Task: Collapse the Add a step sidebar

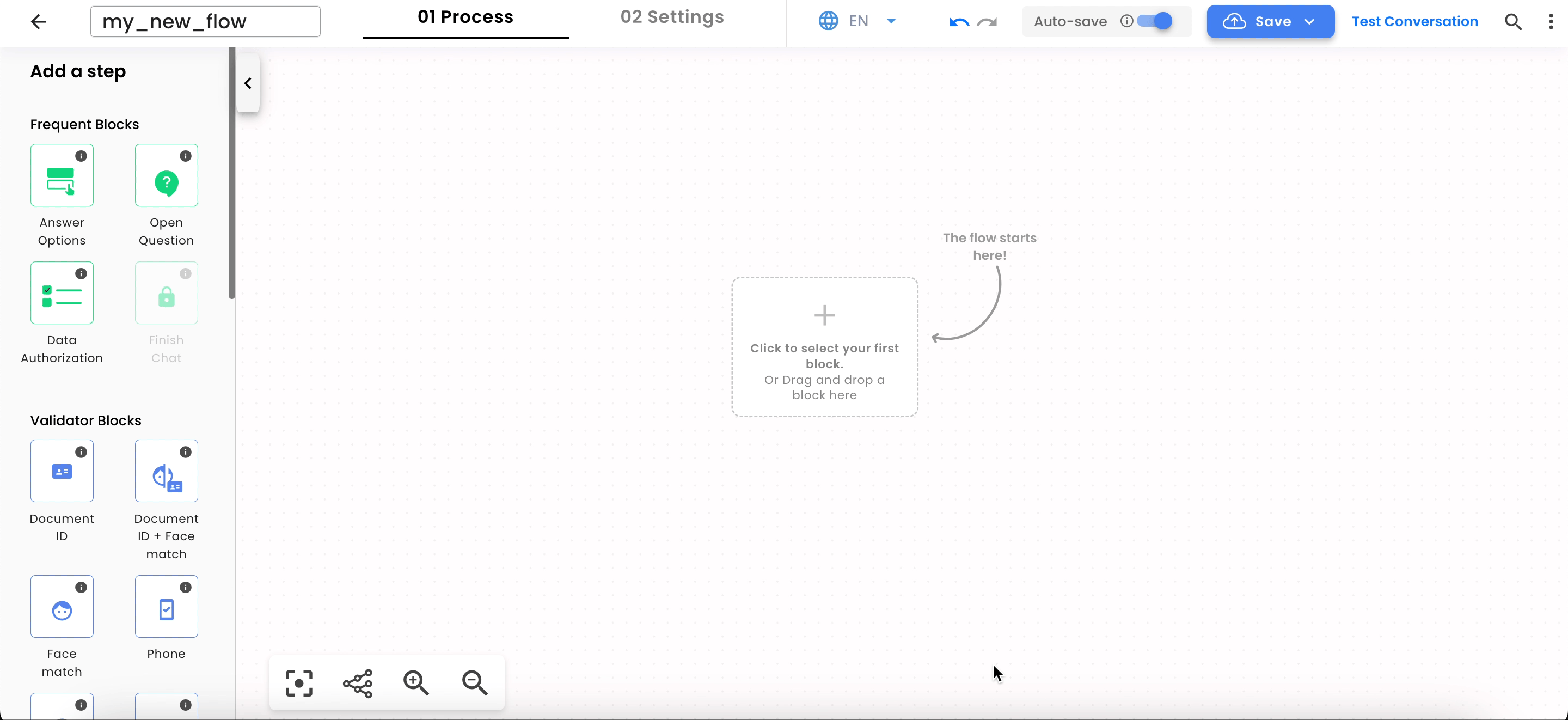Action: [247, 83]
